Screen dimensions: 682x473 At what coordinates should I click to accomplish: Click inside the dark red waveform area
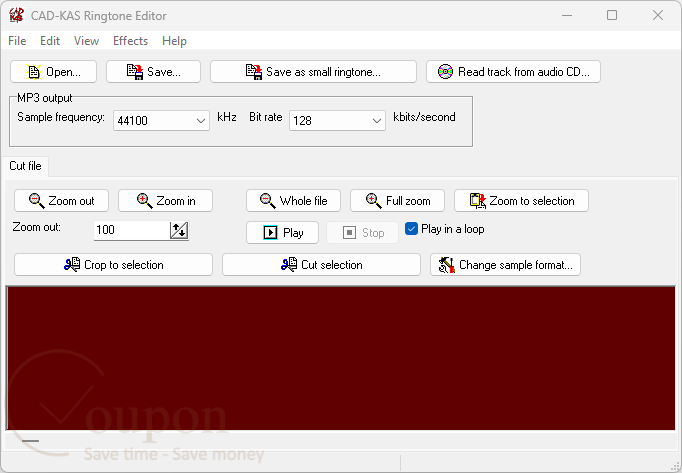pos(341,358)
